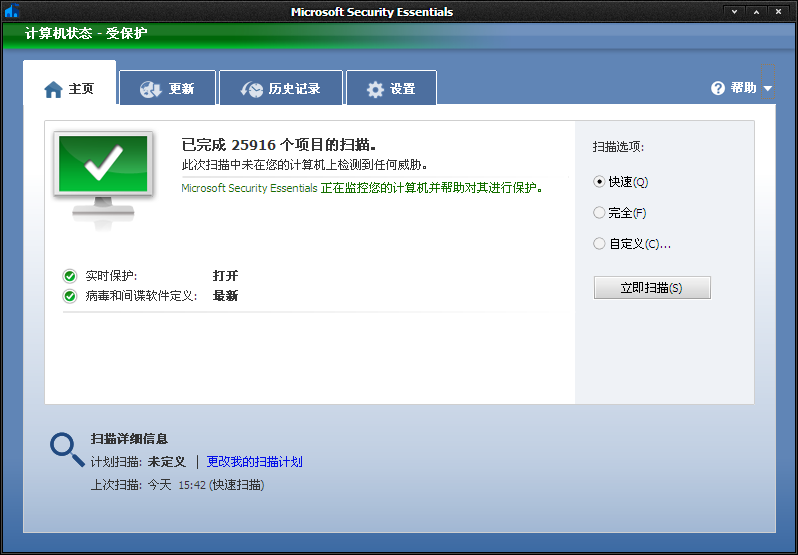The image size is (798, 555).
Task: Click the Microsoft Security Essentials title bar icon
Action: (x=12, y=11)
